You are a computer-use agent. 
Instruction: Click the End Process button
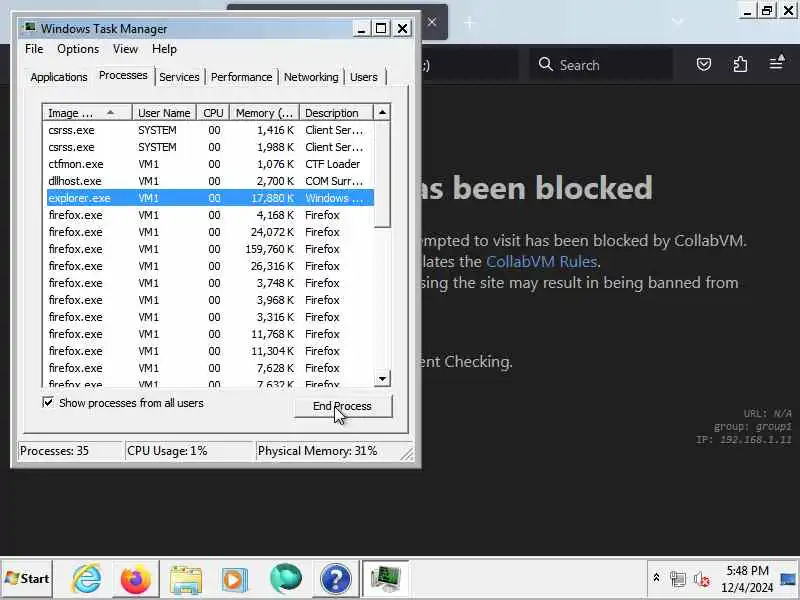click(x=343, y=406)
